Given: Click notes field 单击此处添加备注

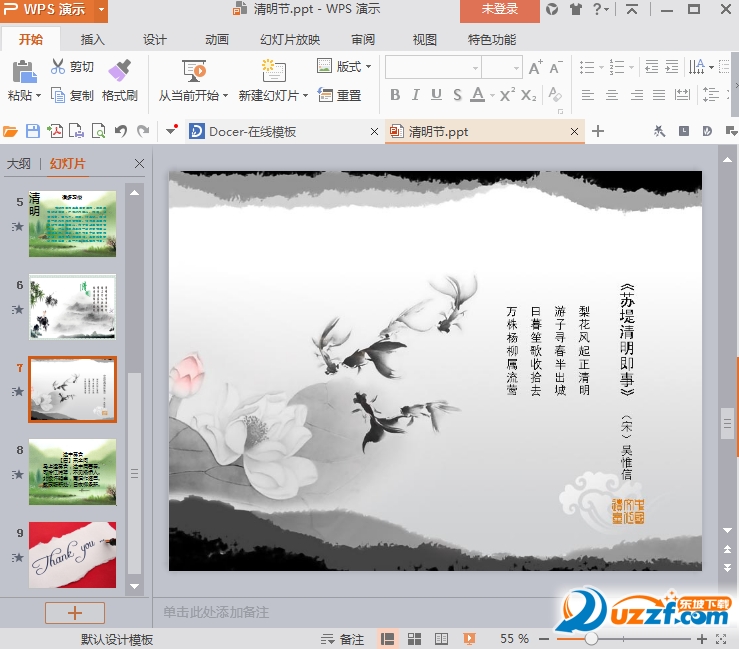Looking at the screenshot, I should [216, 612].
